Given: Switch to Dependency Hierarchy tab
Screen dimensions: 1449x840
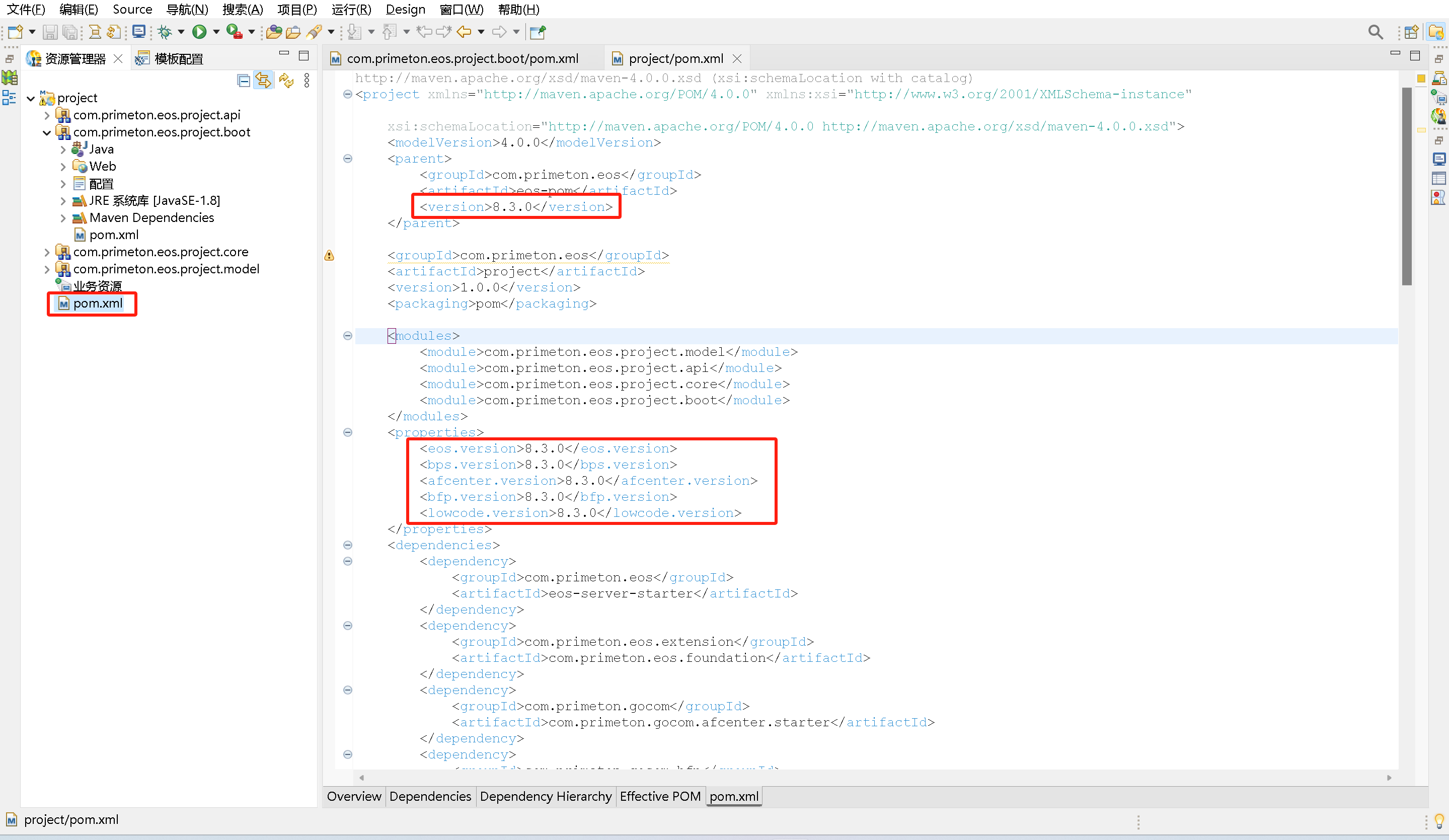Looking at the screenshot, I should point(545,796).
